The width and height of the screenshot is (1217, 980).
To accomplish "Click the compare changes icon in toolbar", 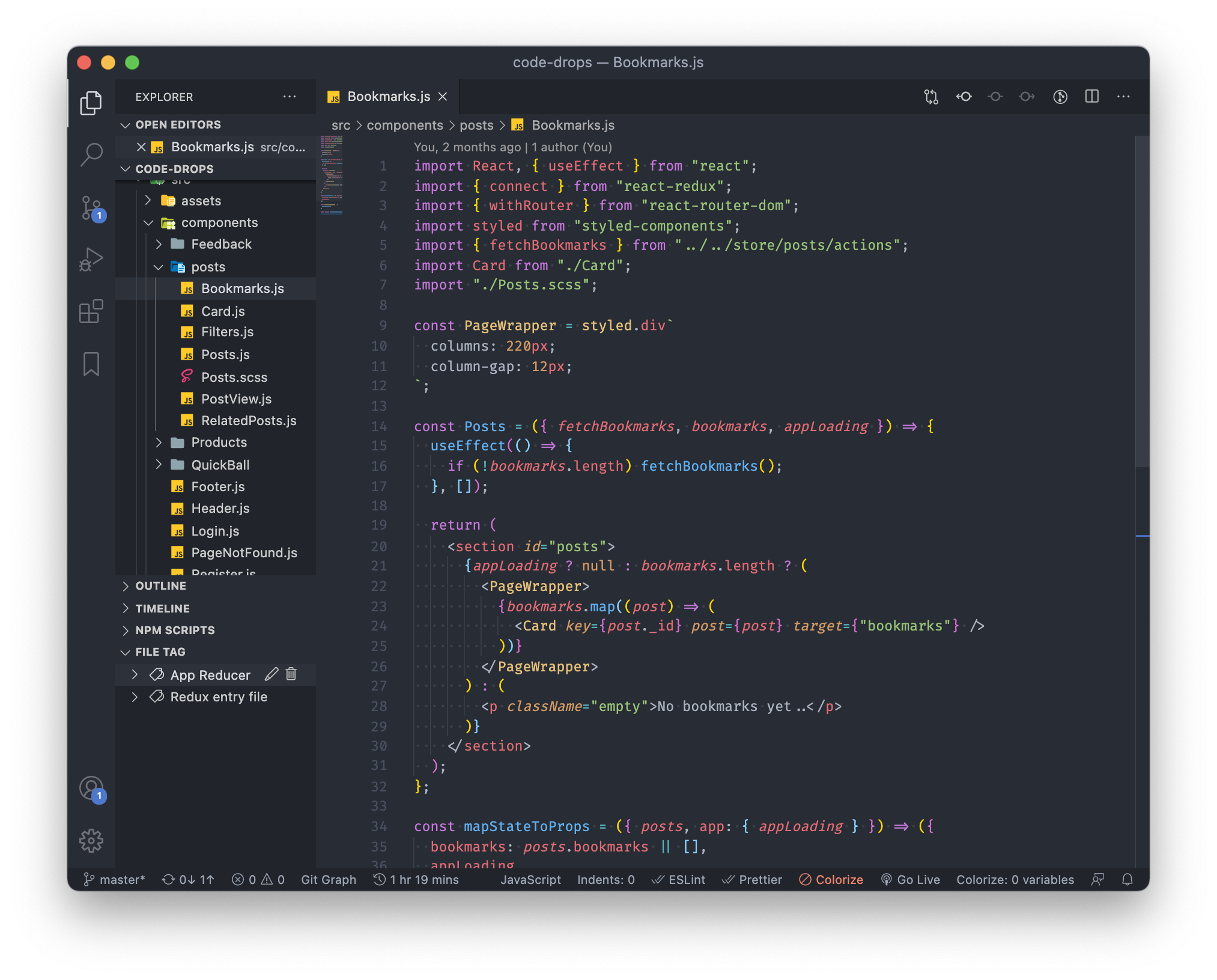I will coord(931,97).
